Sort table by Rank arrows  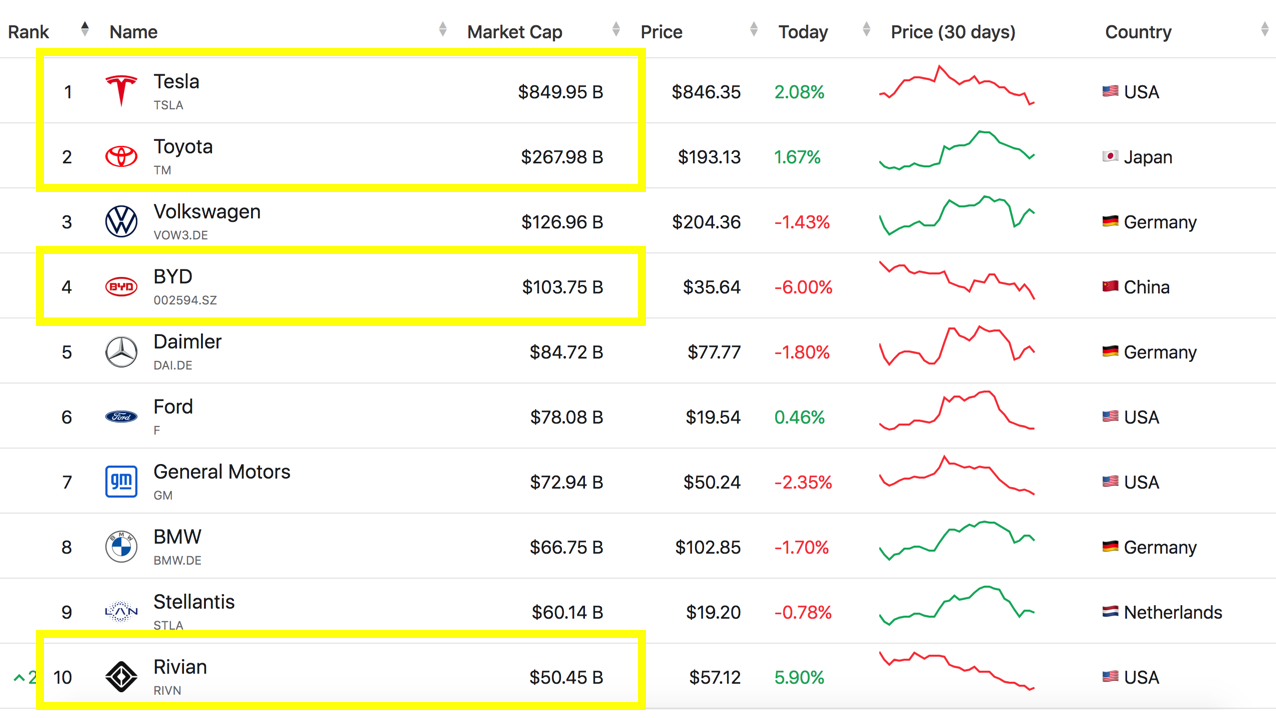[x=85, y=29]
